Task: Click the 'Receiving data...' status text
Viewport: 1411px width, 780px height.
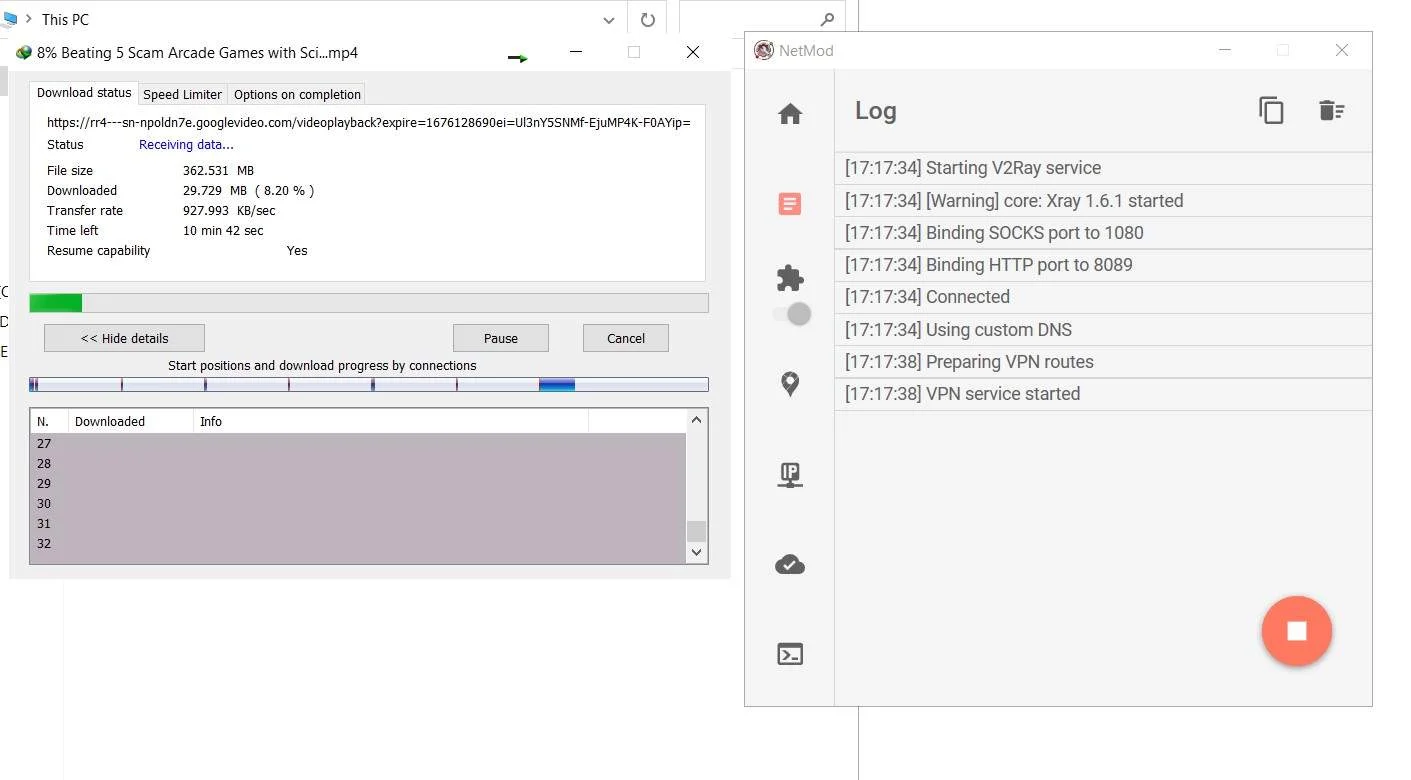Action: [x=186, y=145]
